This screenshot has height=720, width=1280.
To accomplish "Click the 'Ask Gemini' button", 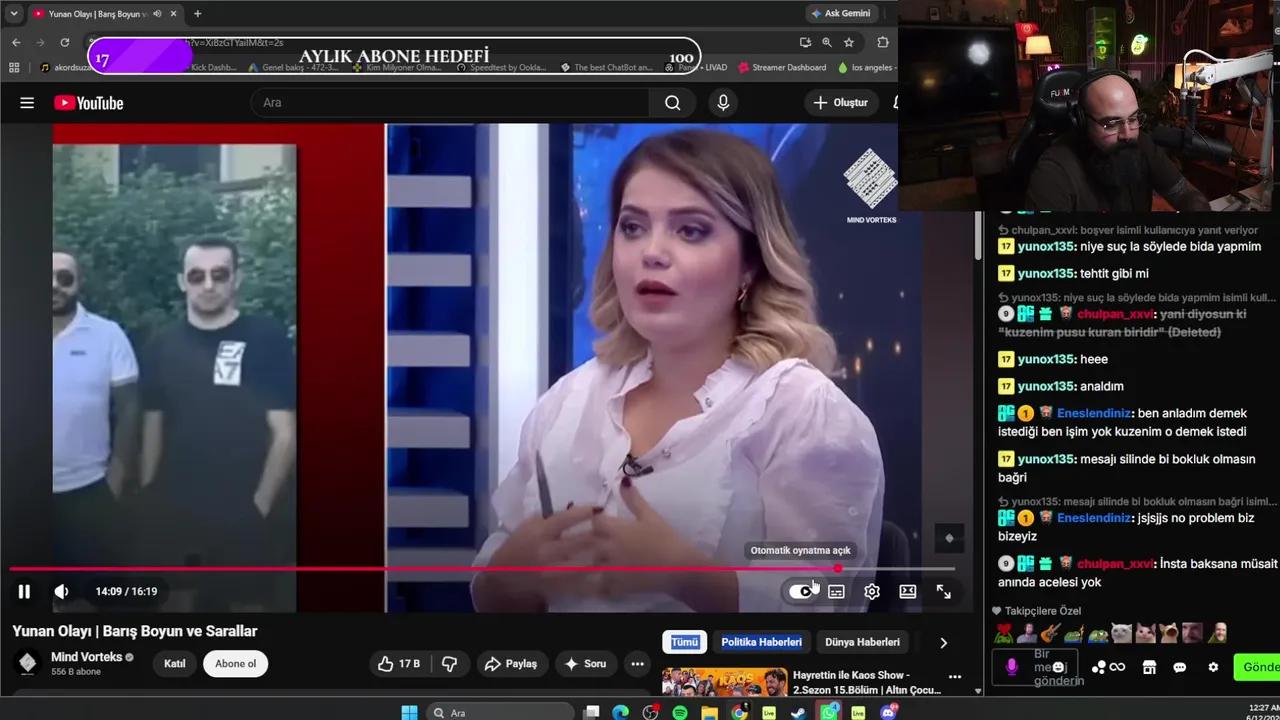I will [x=841, y=13].
